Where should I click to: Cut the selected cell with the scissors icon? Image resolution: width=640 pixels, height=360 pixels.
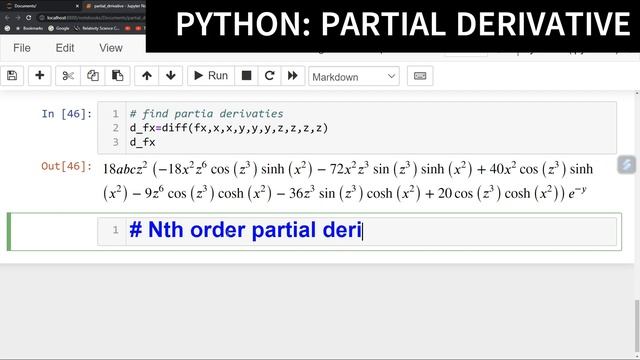[68, 76]
